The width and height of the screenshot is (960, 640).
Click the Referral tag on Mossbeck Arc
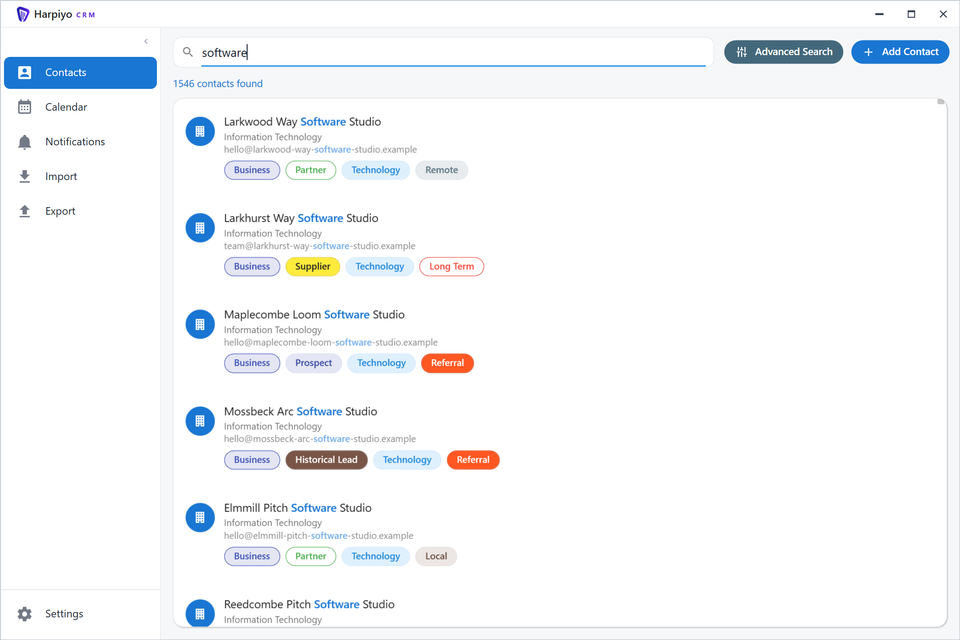pyautogui.click(x=473, y=460)
